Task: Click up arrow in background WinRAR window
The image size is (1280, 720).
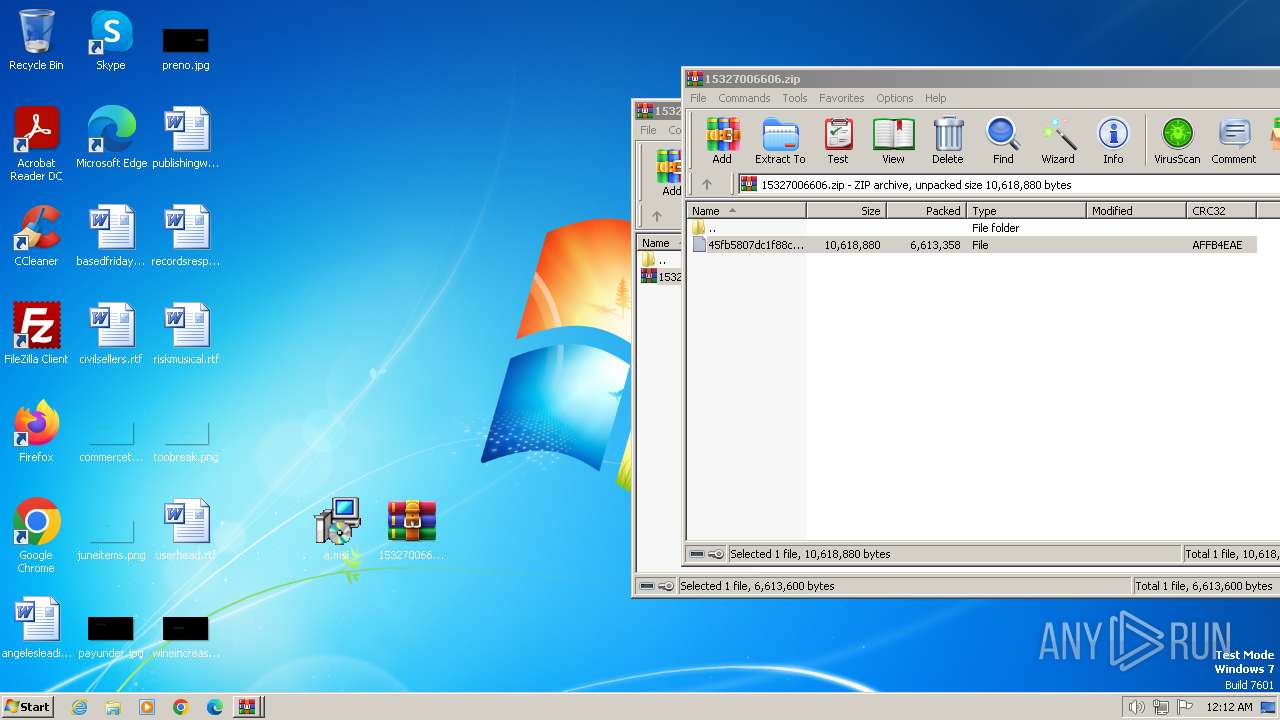Action: [x=656, y=216]
